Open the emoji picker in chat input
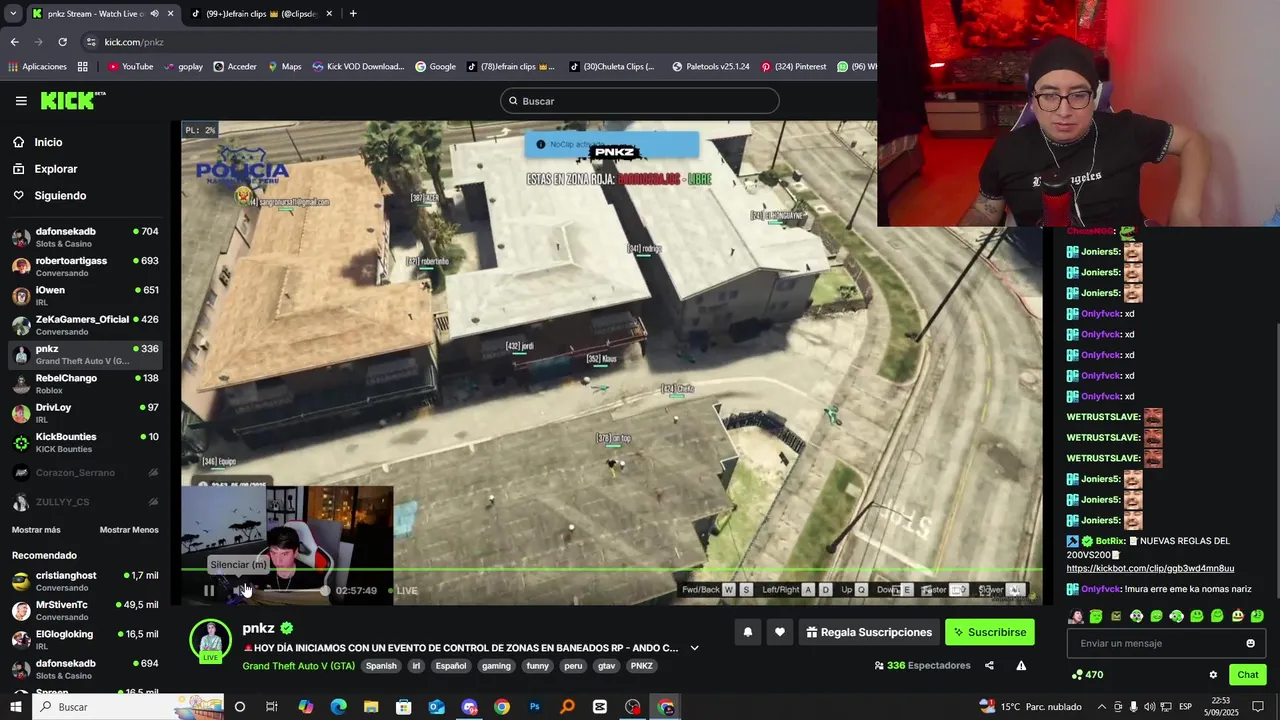This screenshot has height=720, width=1280. 1250,643
